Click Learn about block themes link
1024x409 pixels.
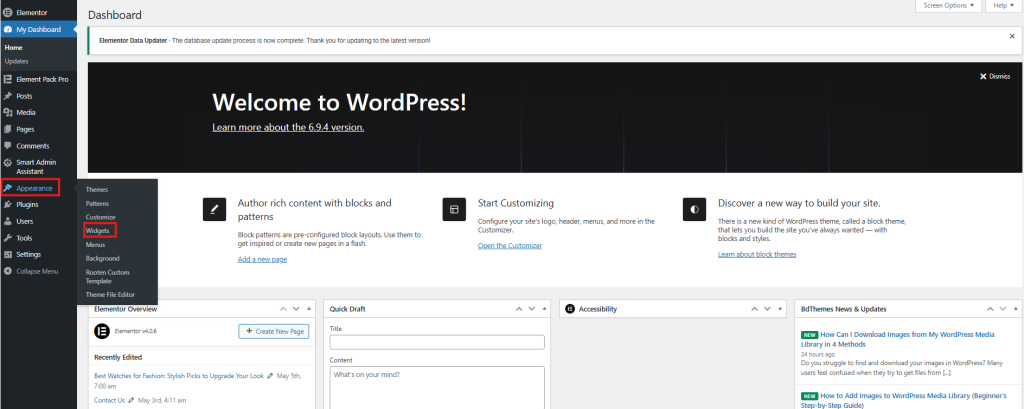[x=757, y=254]
